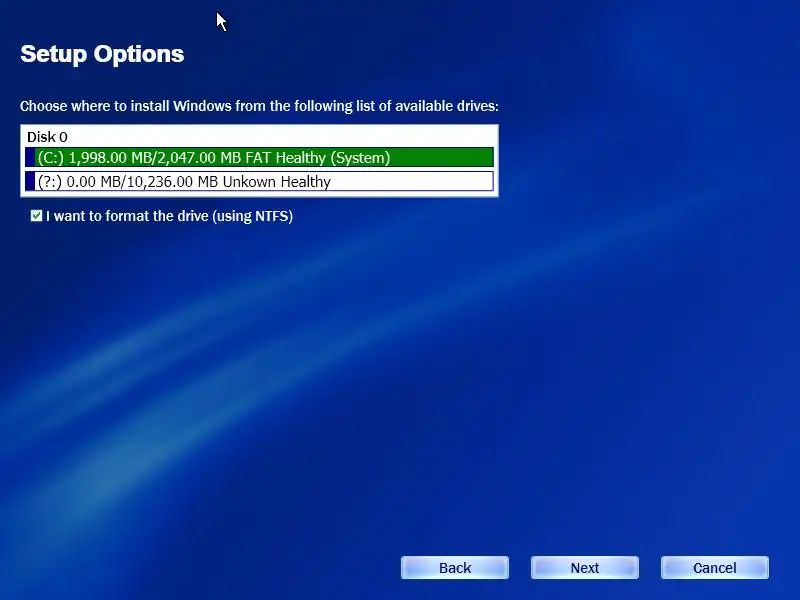Cancel the Windows setup
This screenshot has width=800, height=600.
[x=715, y=568]
